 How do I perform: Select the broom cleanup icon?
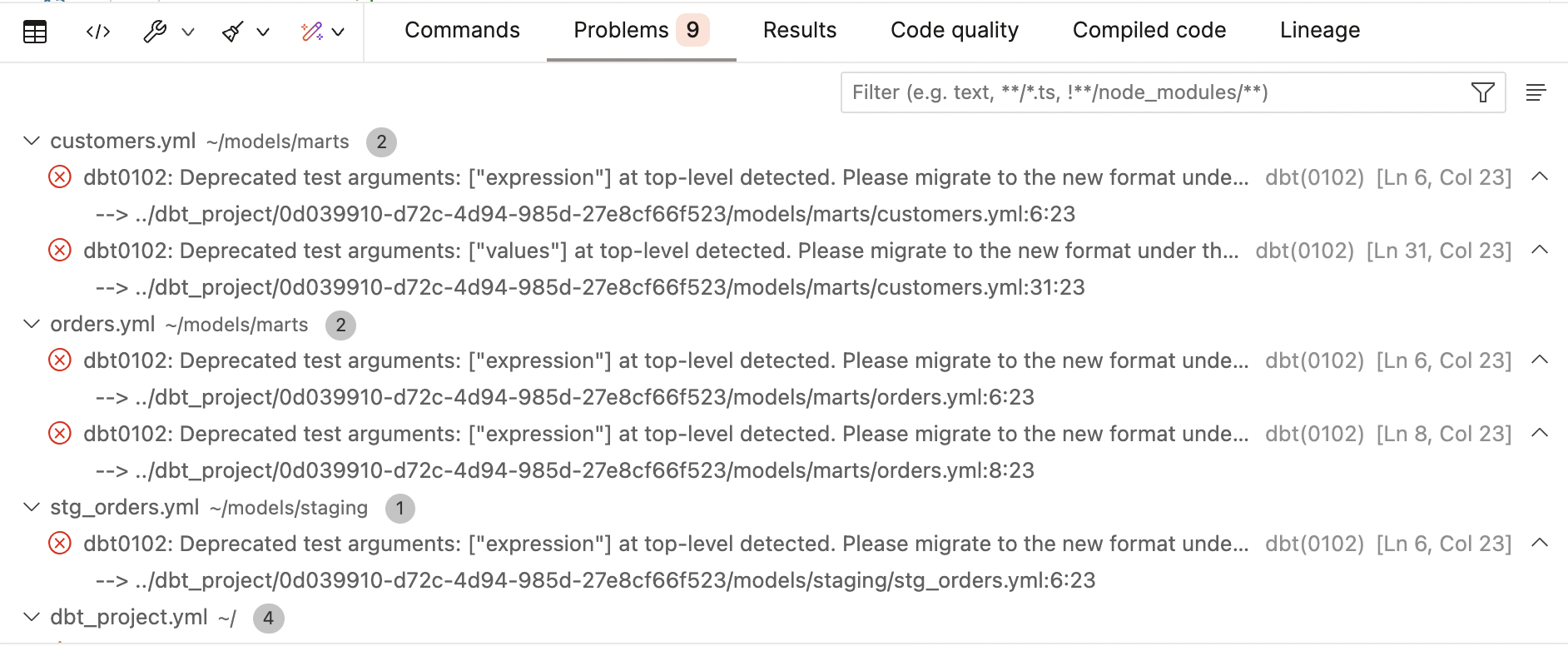tap(234, 32)
